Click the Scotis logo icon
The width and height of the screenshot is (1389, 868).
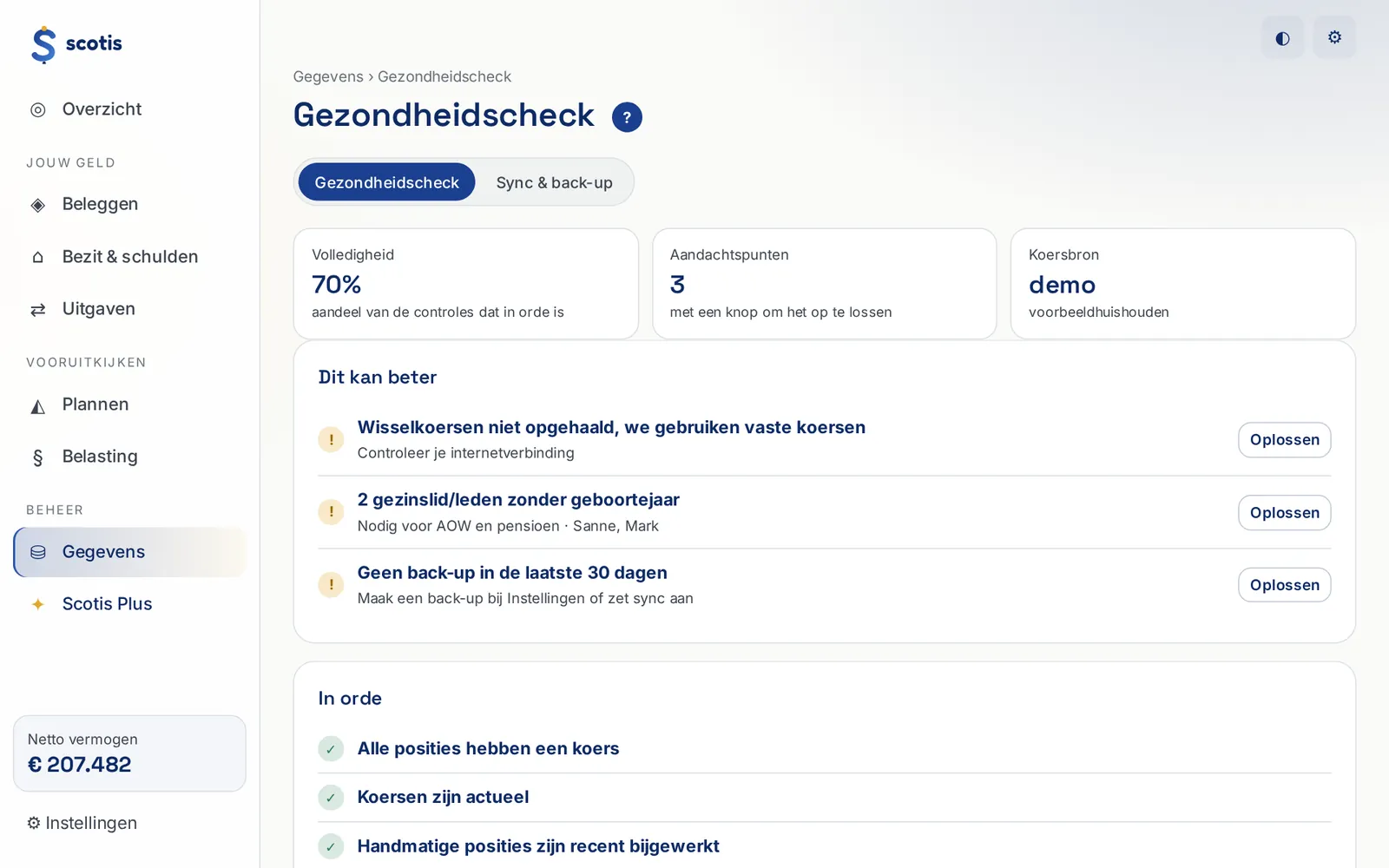pos(43,44)
